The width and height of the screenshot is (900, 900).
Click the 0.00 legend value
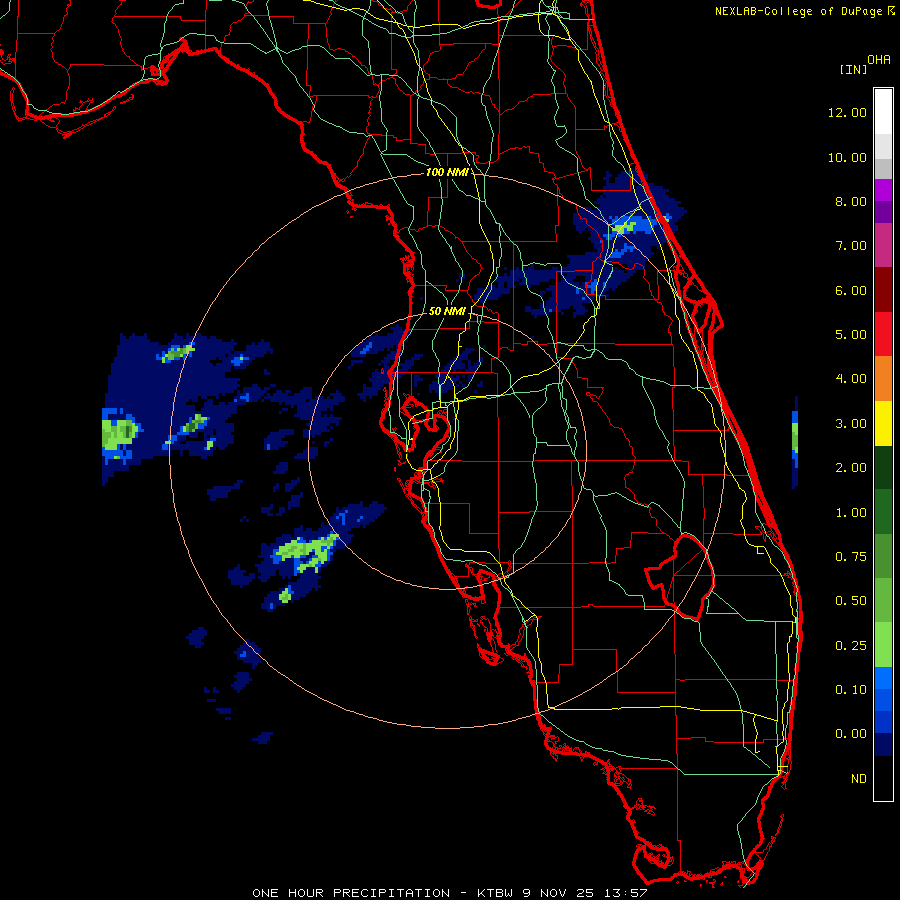point(851,734)
